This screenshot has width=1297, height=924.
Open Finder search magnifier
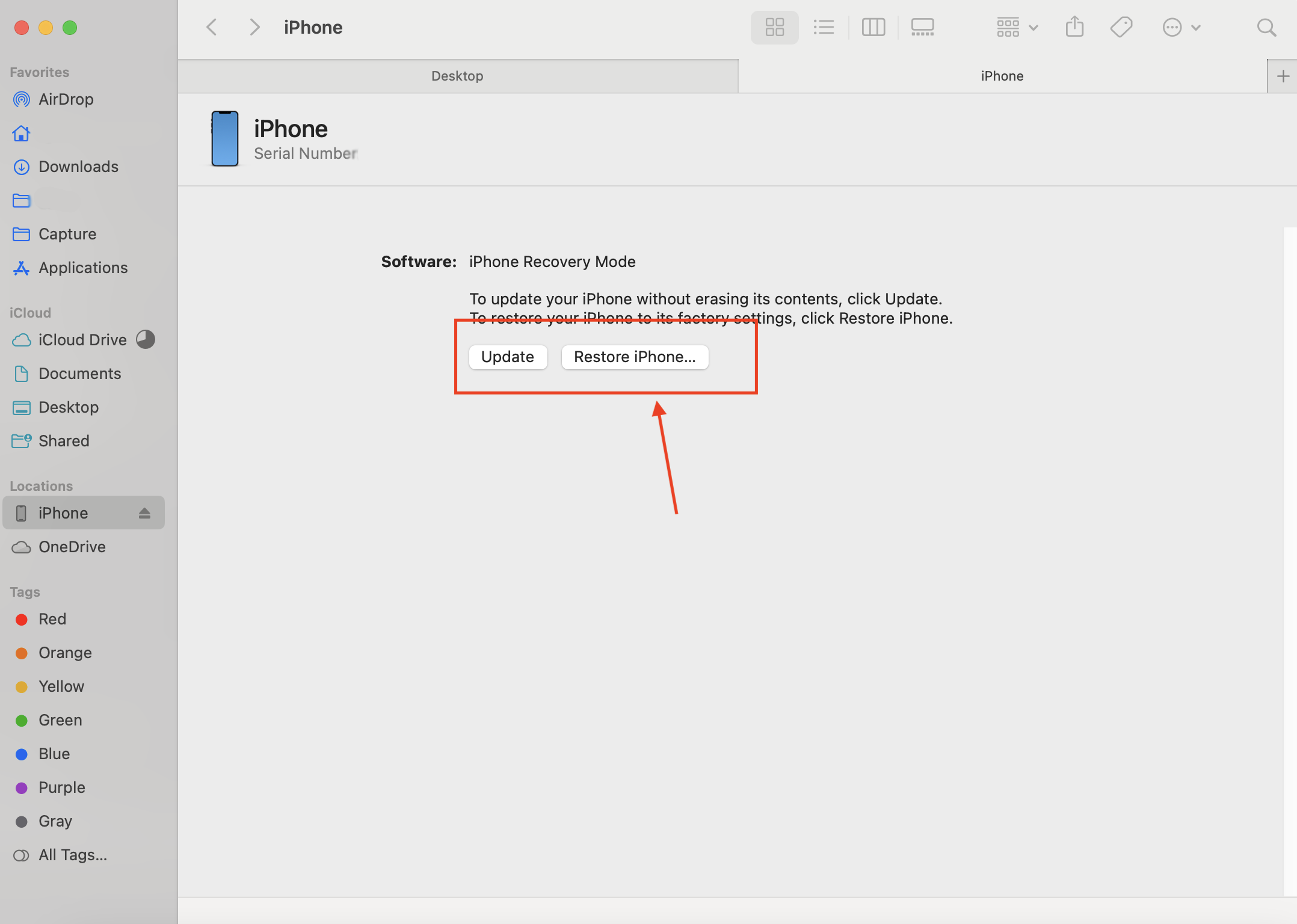pos(1266,27)
